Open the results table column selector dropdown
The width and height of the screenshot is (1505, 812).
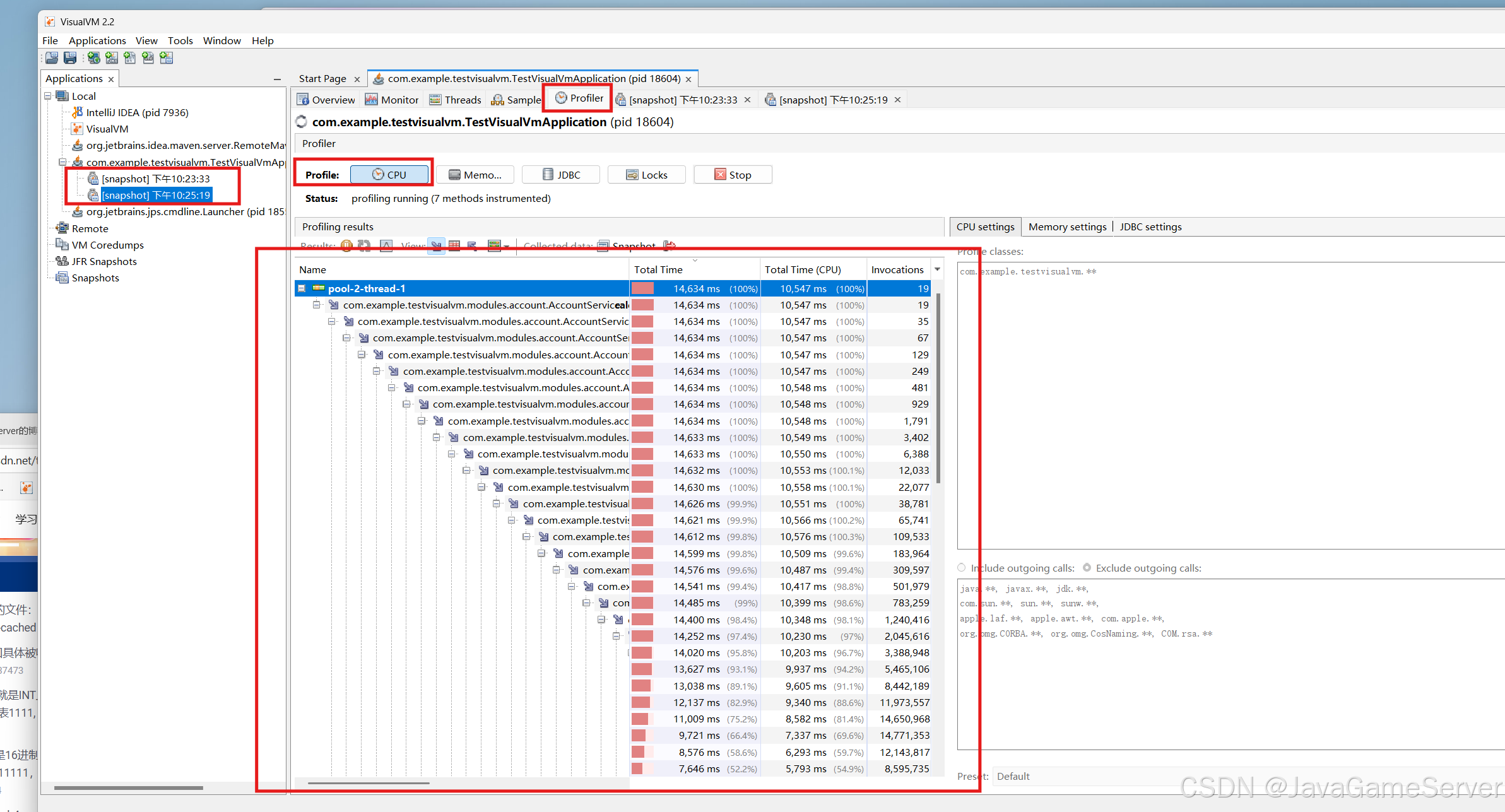[x=937, y=269]
